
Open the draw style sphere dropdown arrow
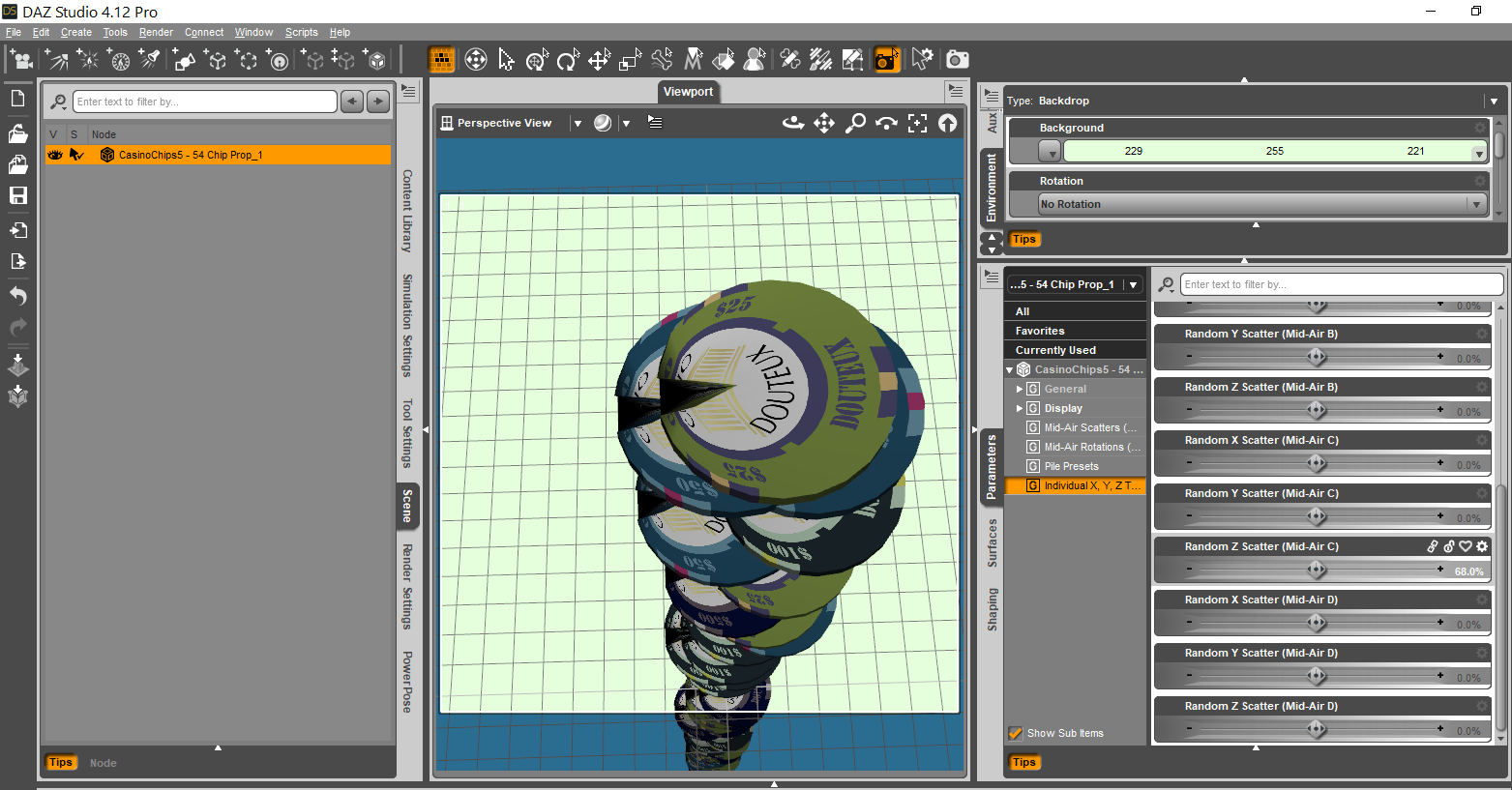[626, 123]
